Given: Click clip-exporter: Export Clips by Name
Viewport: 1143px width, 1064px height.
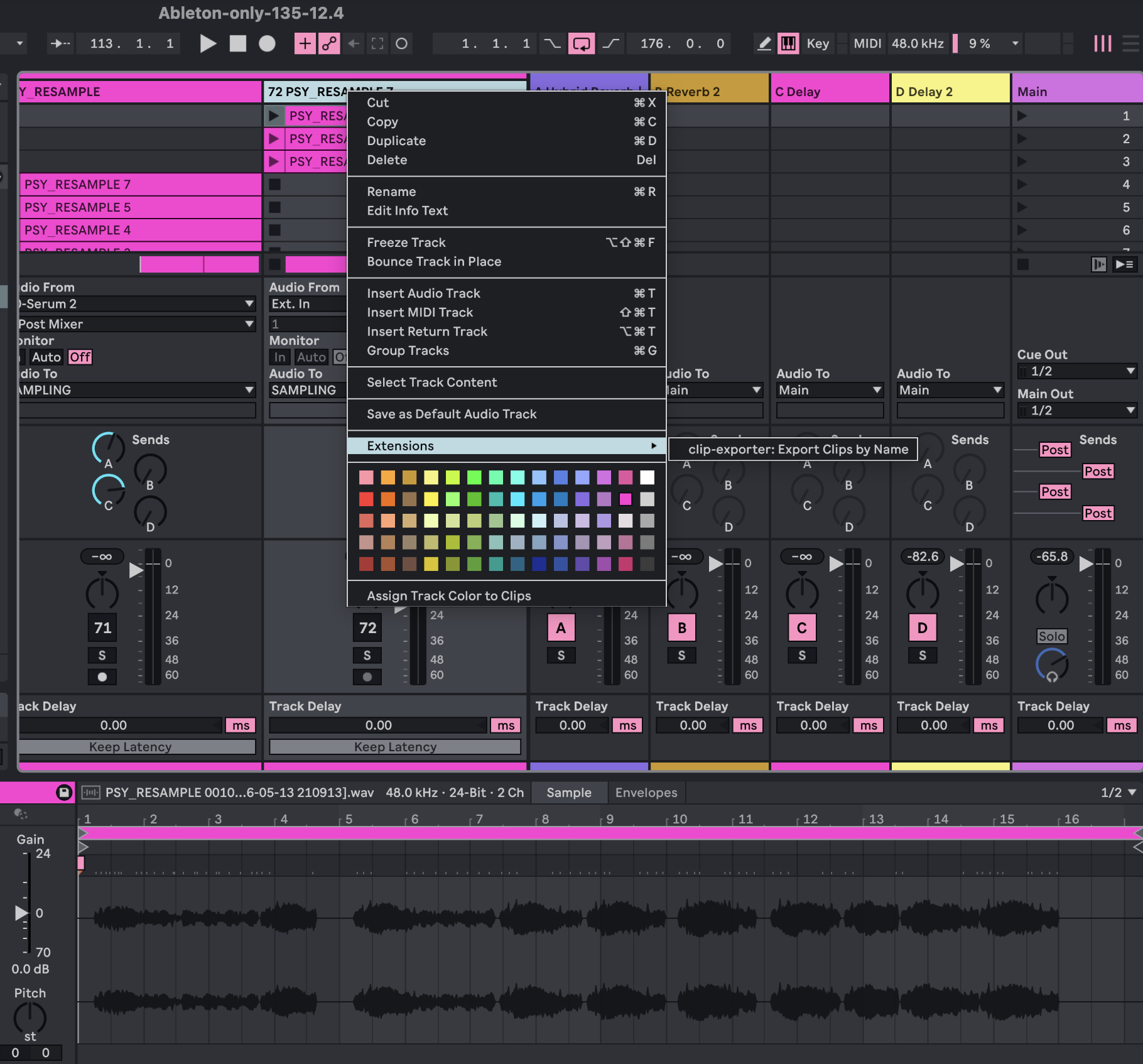Looking at the screenshot, I should click(x=793, y=449).
